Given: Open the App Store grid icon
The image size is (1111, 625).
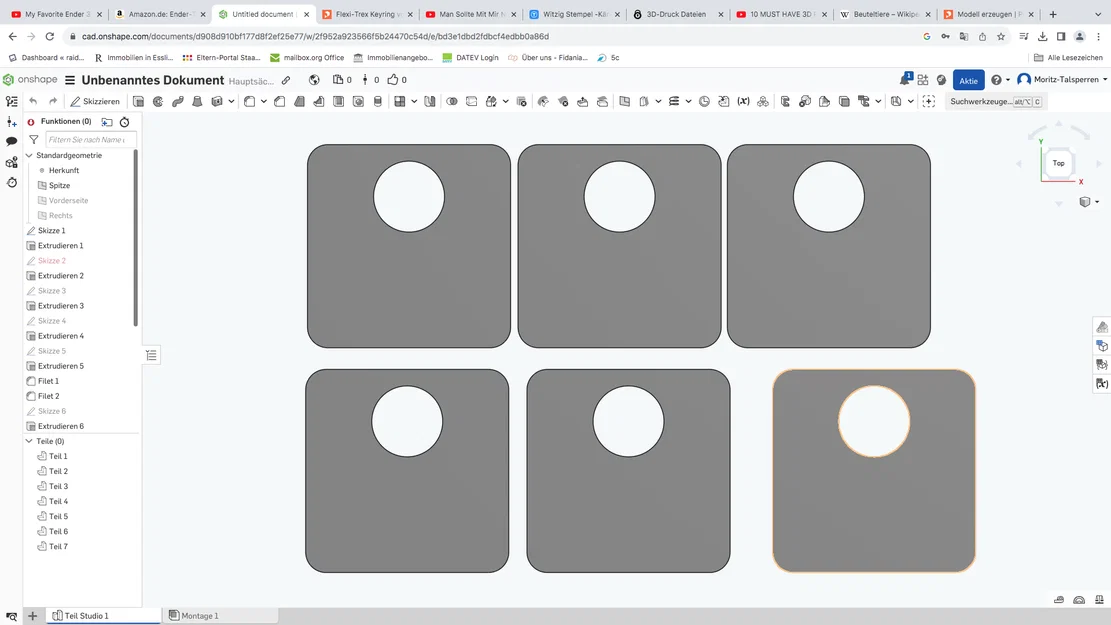Looking at the screenshot, I should 923,80.
